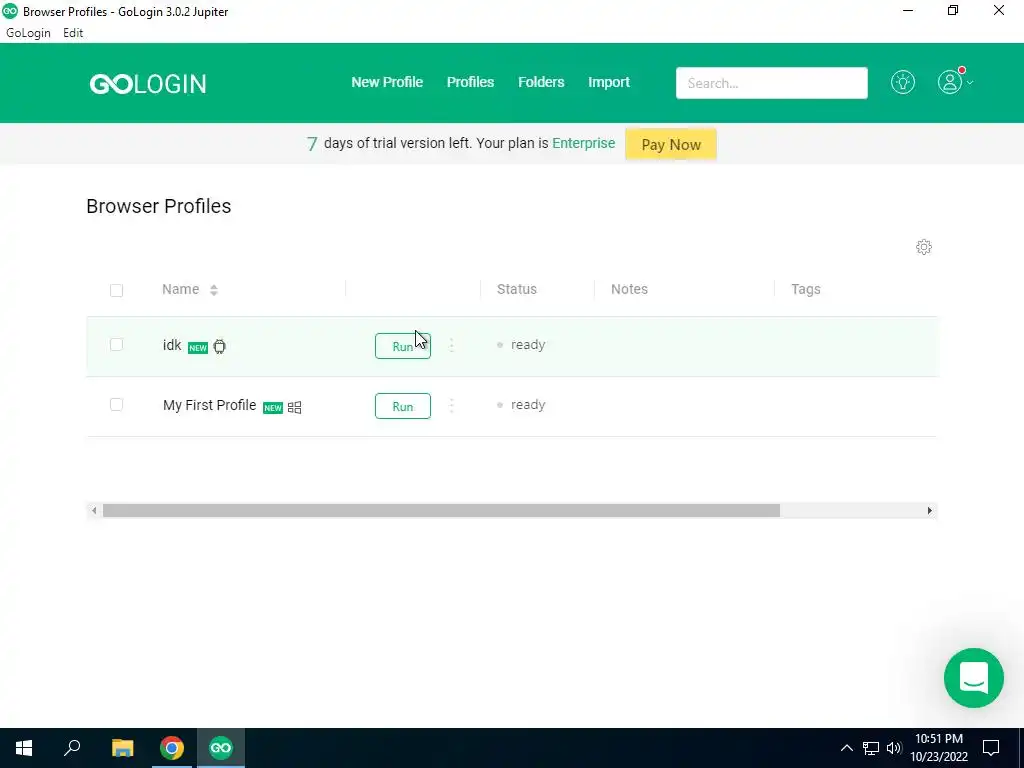The image size is (1024, 768).
Task: Follow the Enterprise plan link
Action: click(584, 143)
